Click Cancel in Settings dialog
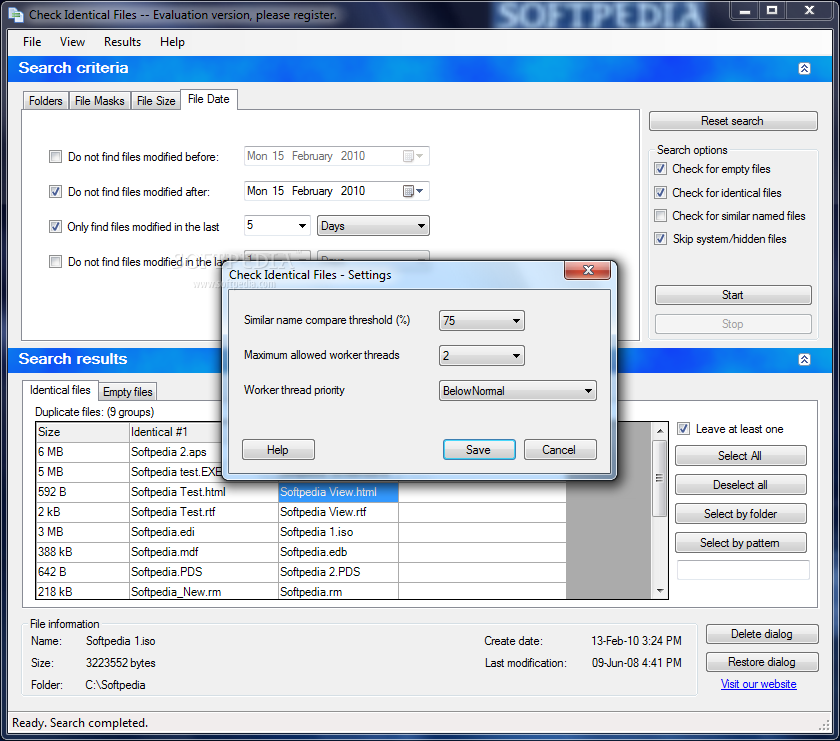The height and width of the screenshot is (741, 840). (x=560, y=450)
